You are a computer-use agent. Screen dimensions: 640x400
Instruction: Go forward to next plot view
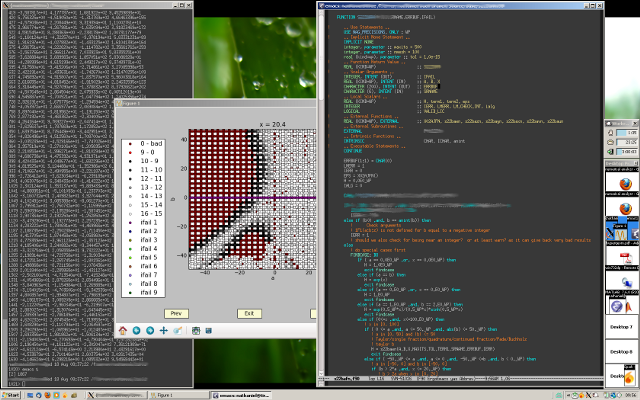[150, 331]
